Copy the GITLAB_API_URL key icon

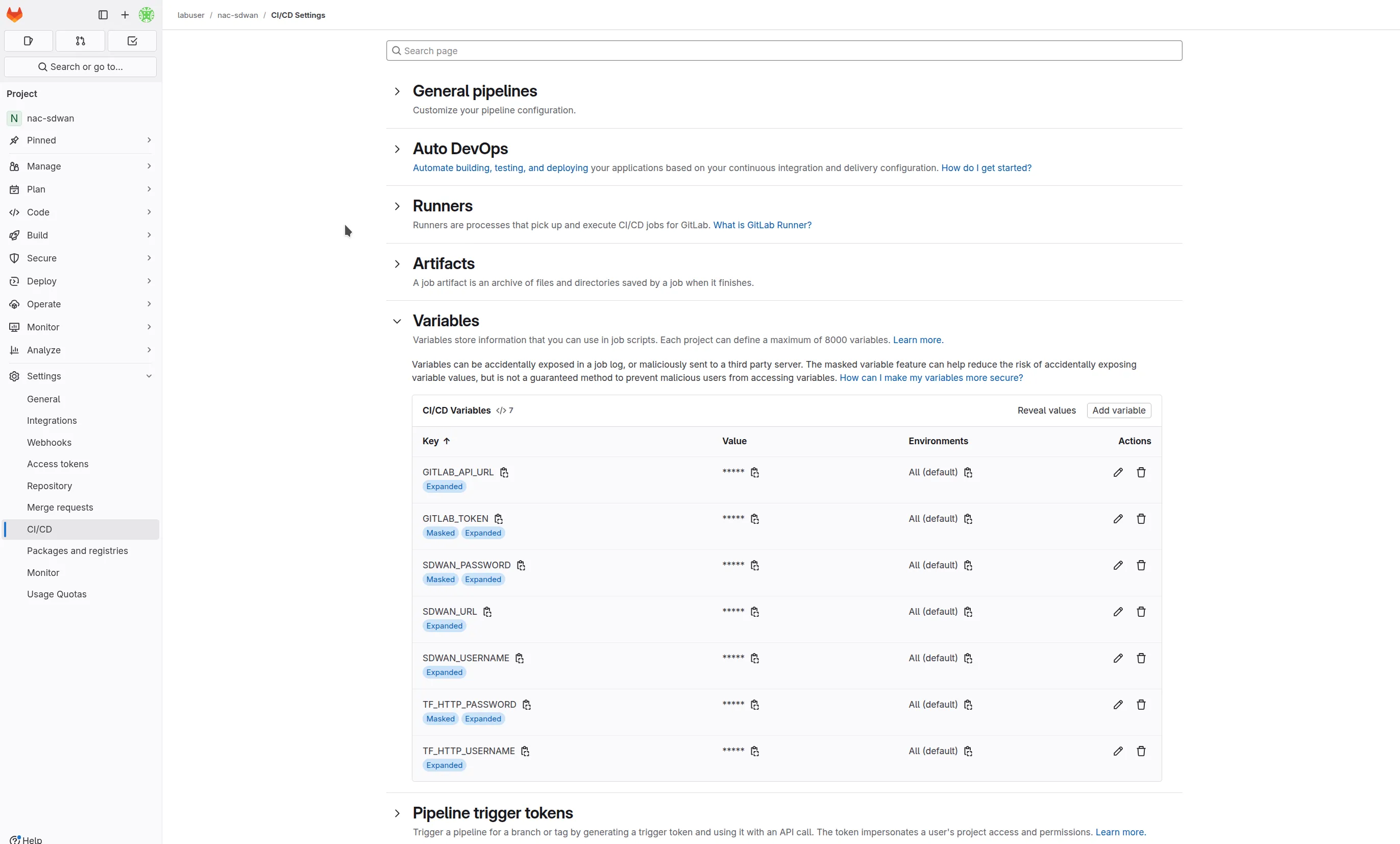[505, 472]
